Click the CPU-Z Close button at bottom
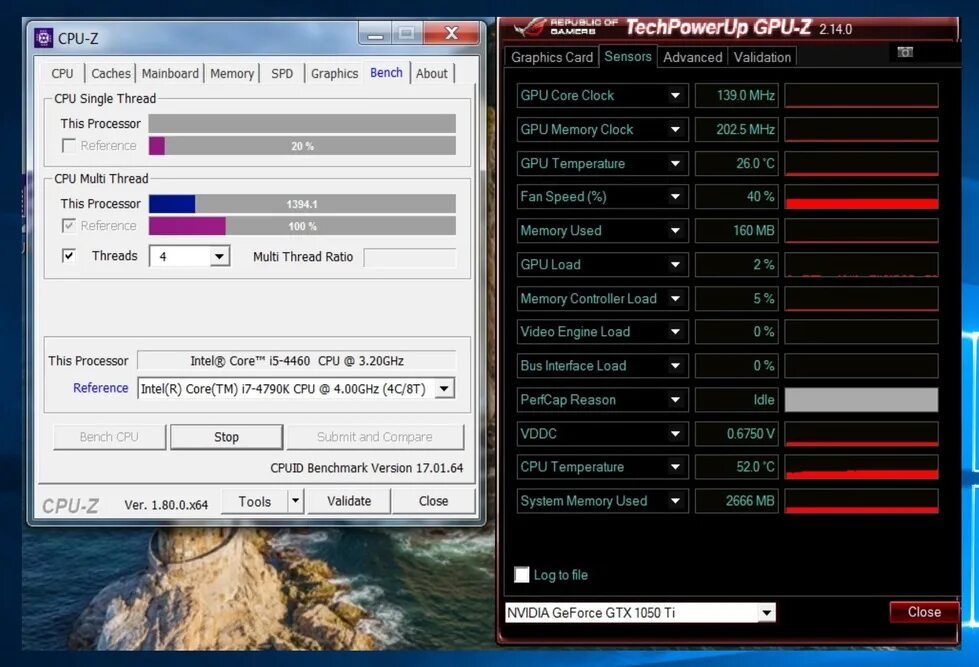The height and width of the screenshot is (667, 979). point(433,501)
